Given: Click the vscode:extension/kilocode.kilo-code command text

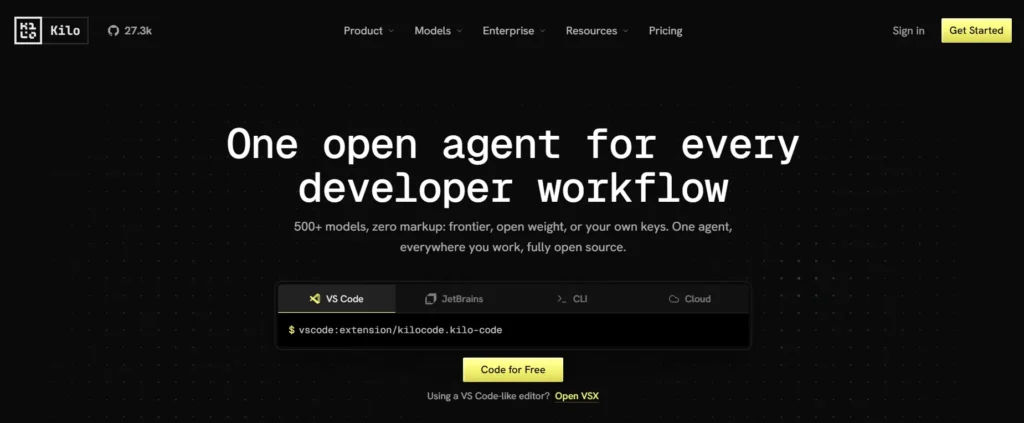Looking at the screenshot, I should [x=400, y=330].
